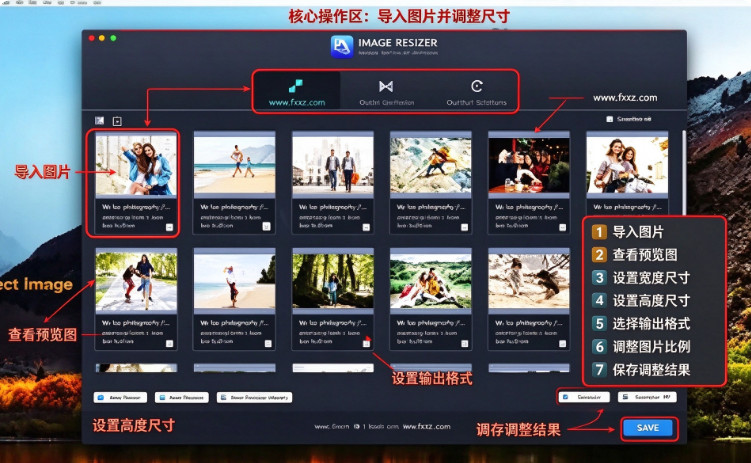Select the couple skating on park road photo
Image resolution: width=751 pixels, height=463 pixels.
click(x=136, y=282)
